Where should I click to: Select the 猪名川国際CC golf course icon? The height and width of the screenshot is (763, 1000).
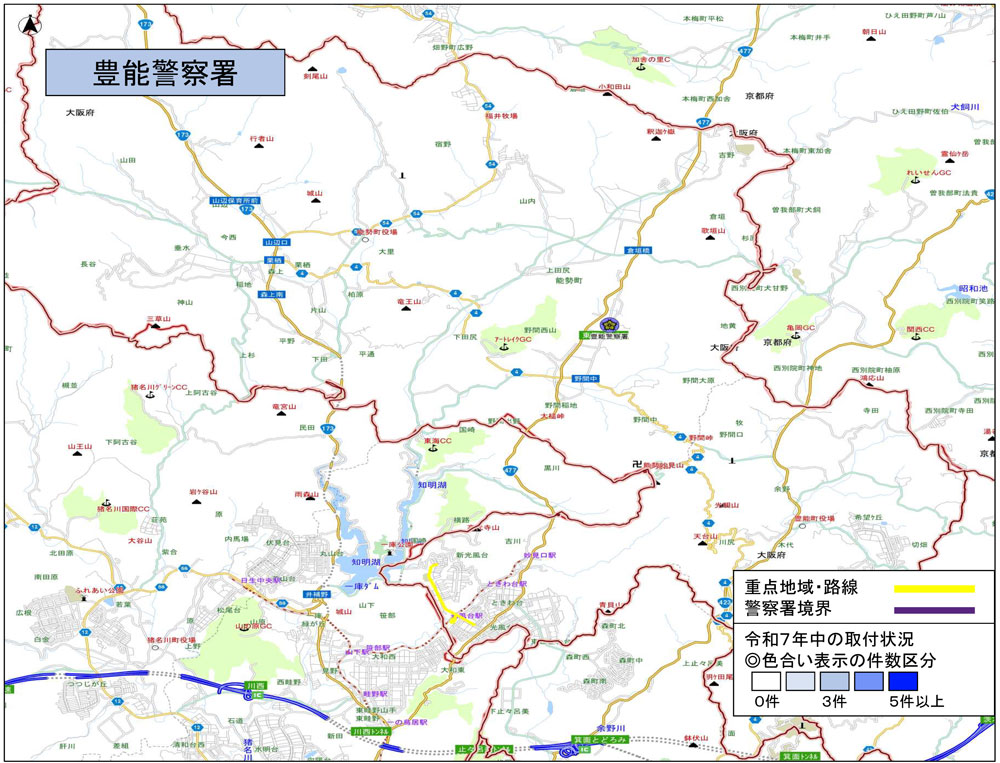(107, 501)
